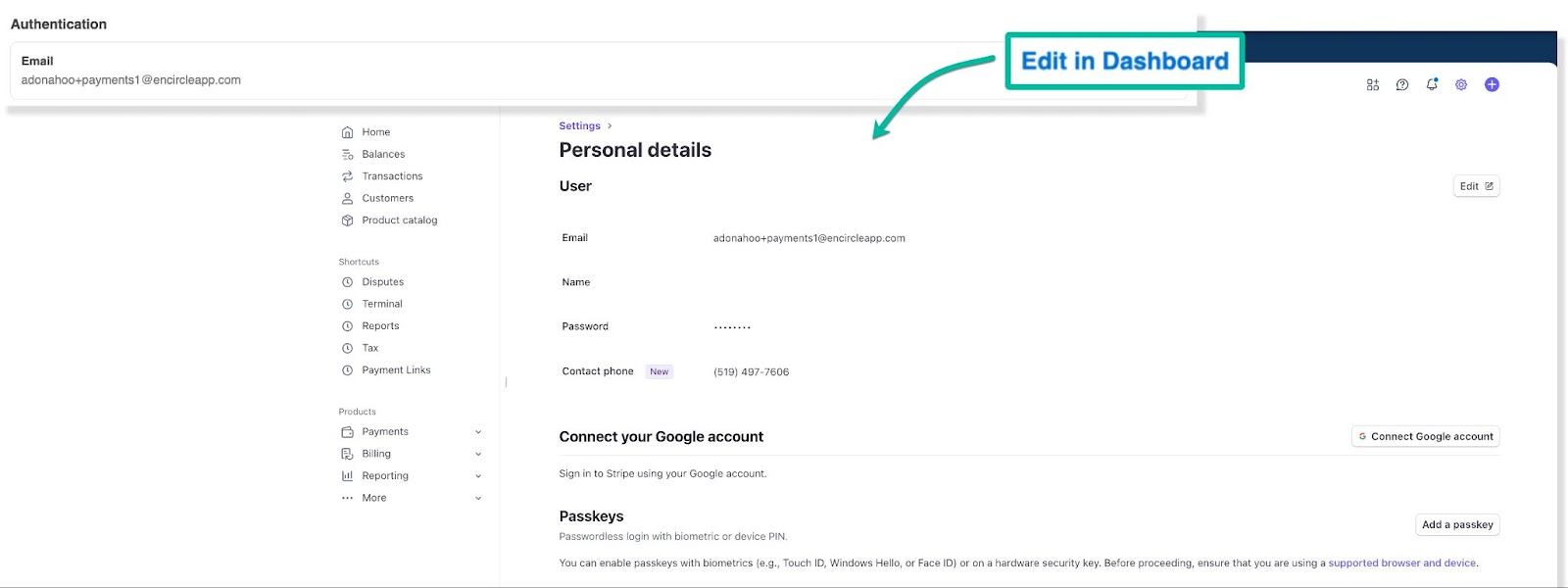Click the Edit button for User
The width and height of the screenshot is (1568, 588).
pos(1476,186)
